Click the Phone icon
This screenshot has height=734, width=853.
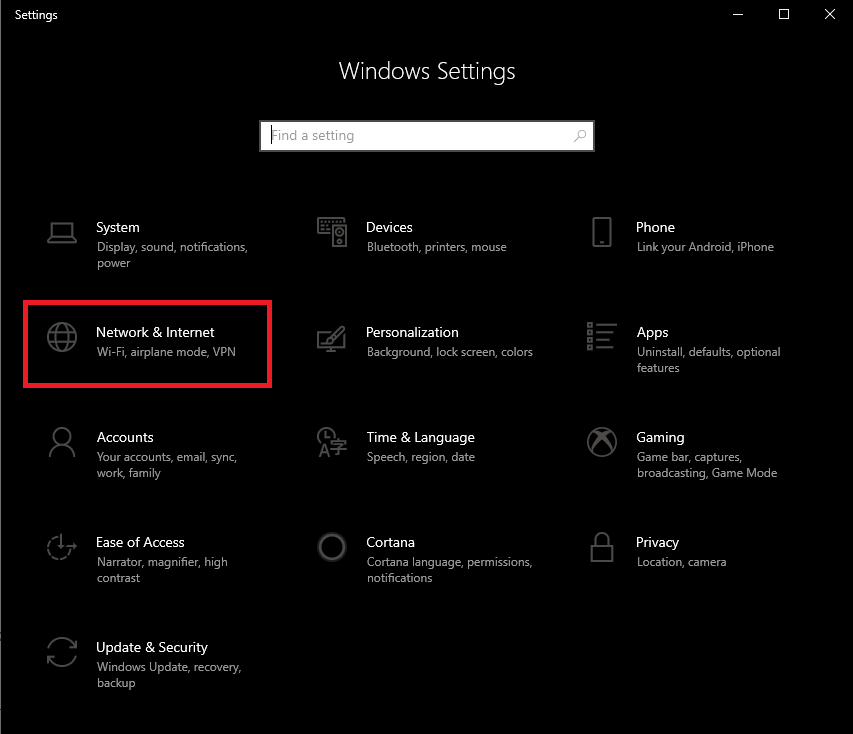pos(602,232)
